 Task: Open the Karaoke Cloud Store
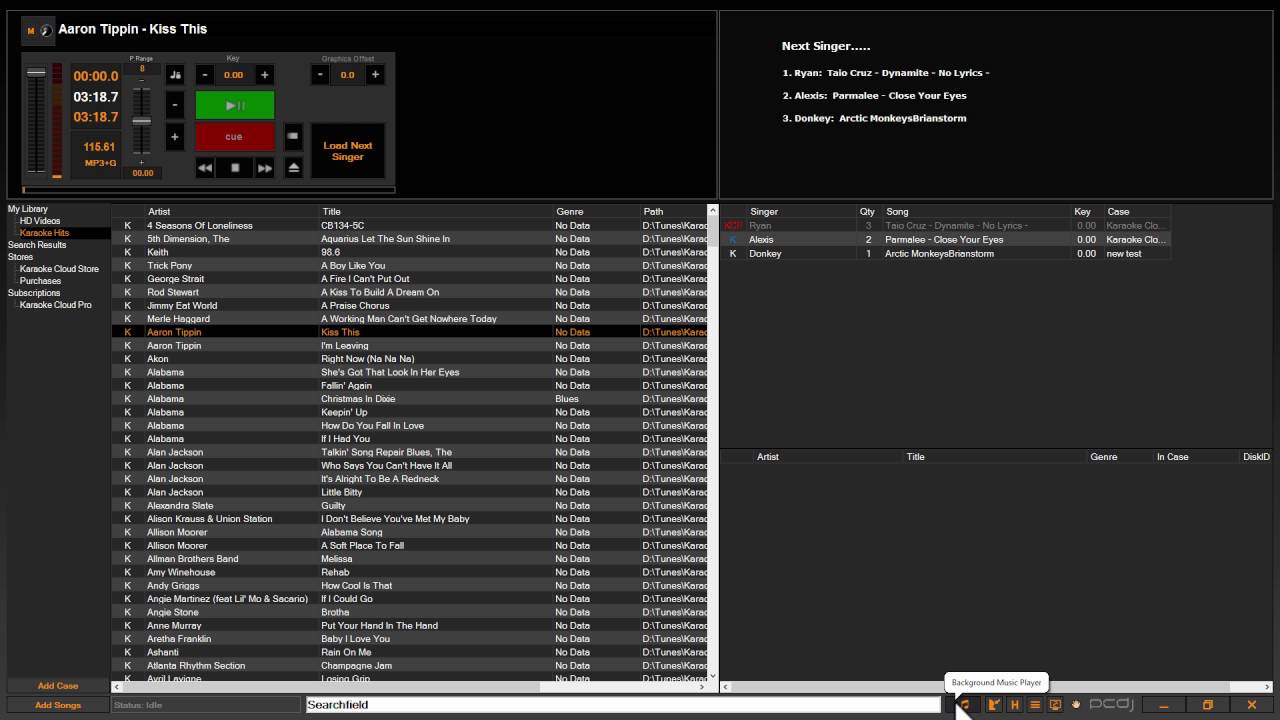click(x=59, y=269)
